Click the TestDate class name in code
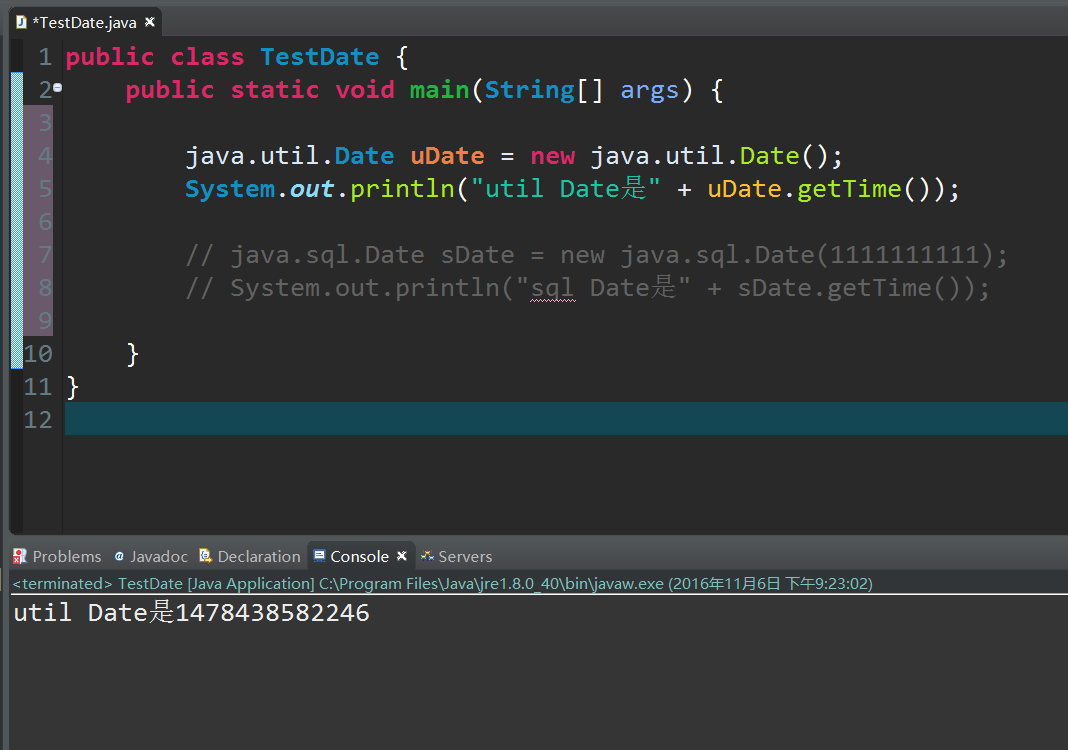Viewport: 1068px width, 750px height. coord(319,57)
